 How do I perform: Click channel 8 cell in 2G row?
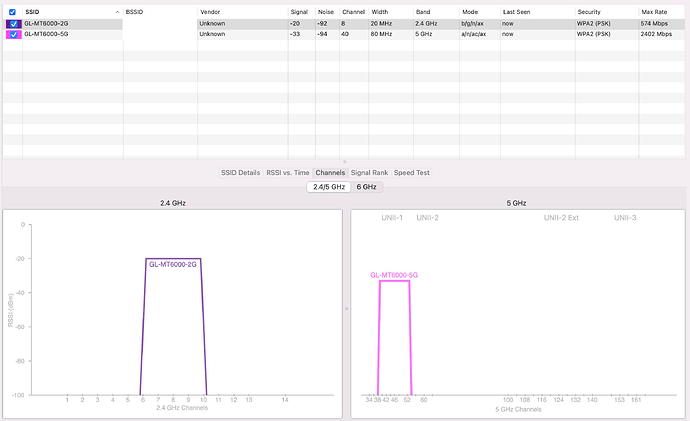pos(343,24)
